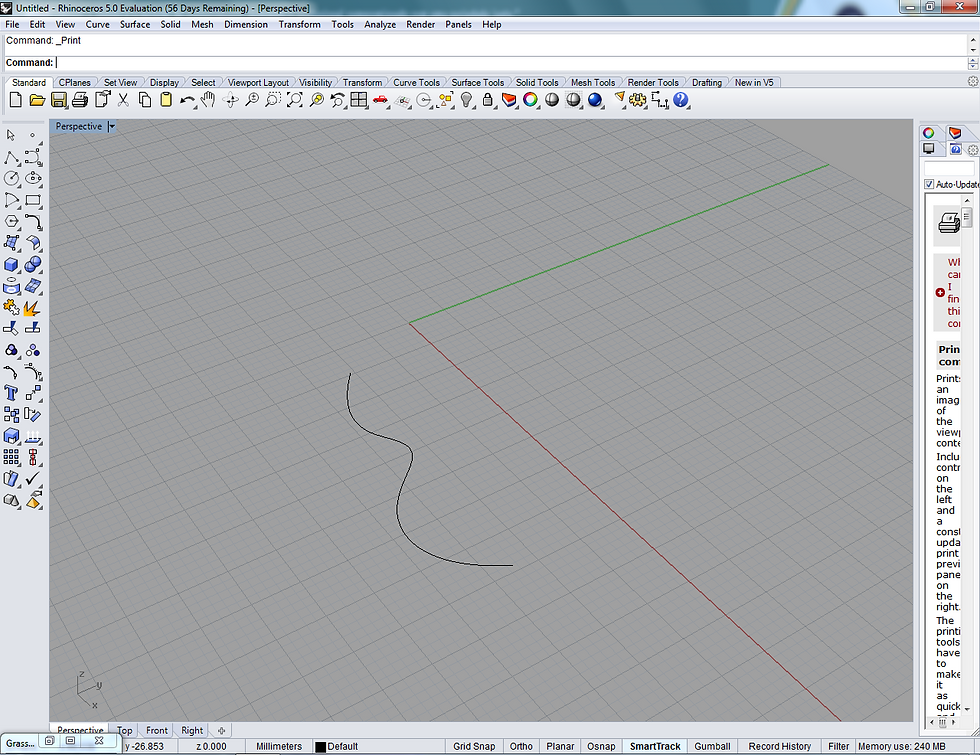Screen dimensions: 980x755
Task: Open the Perspective viewport dropdown arrow
Action: [111, 126]
